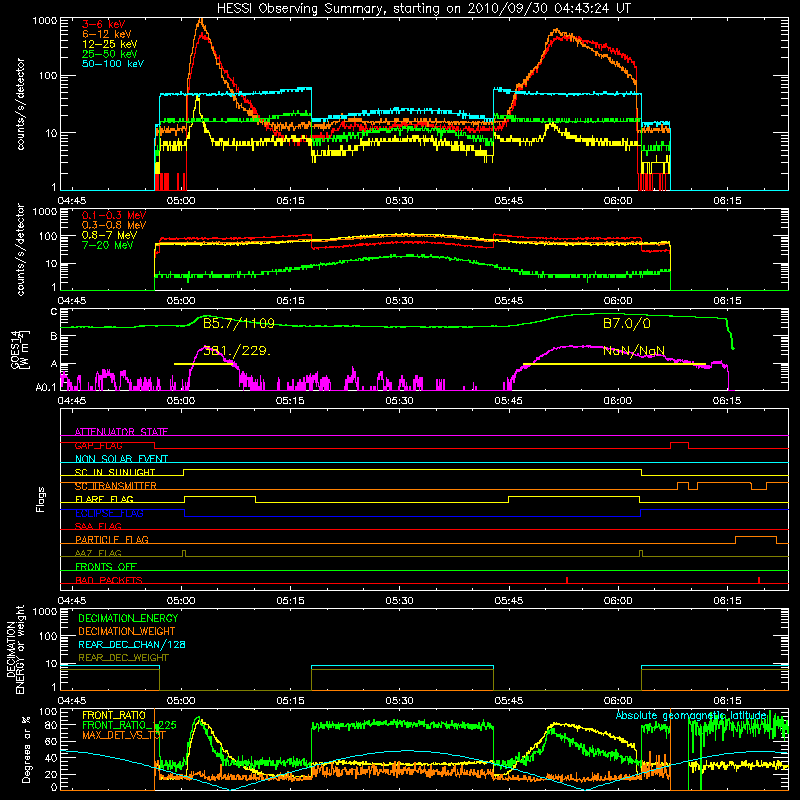
Task: Click the 381./229. annotation in GOES panel
Action: coord(237,351)
